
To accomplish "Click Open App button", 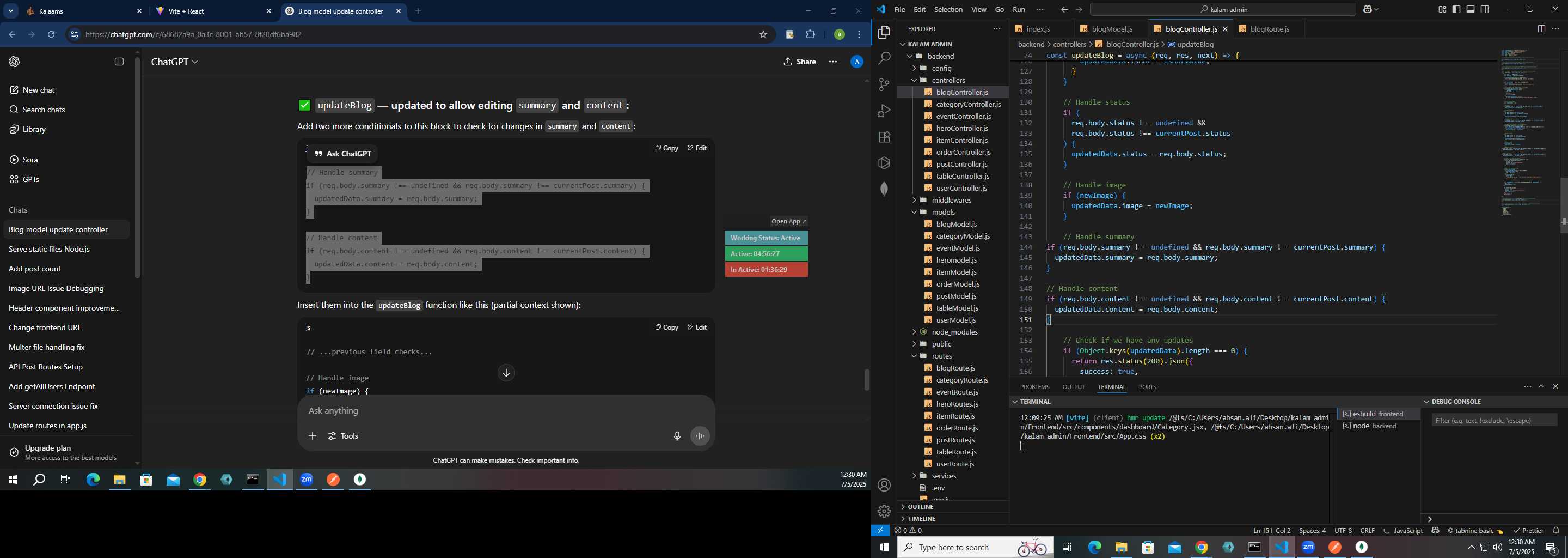I will (x=788, y=222).
